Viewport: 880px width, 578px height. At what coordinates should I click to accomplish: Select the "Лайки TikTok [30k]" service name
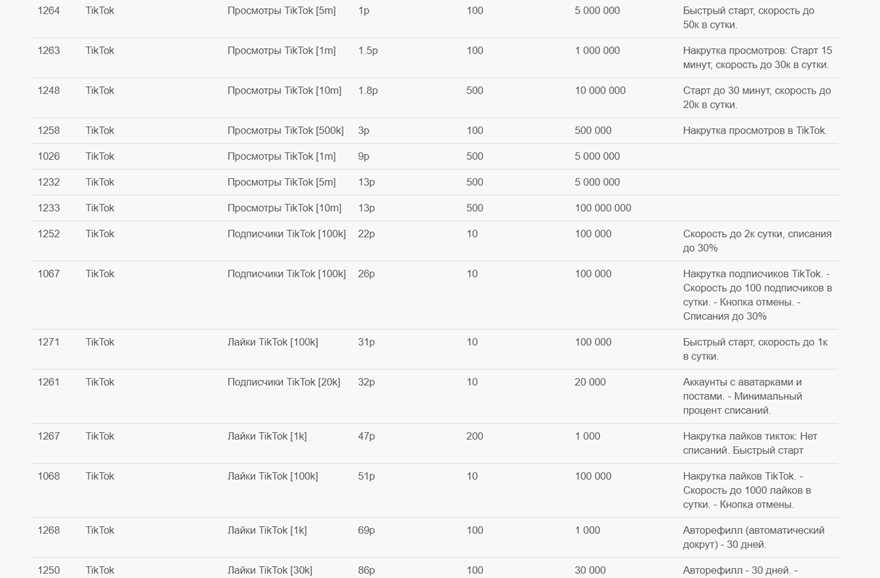(269, 571)
